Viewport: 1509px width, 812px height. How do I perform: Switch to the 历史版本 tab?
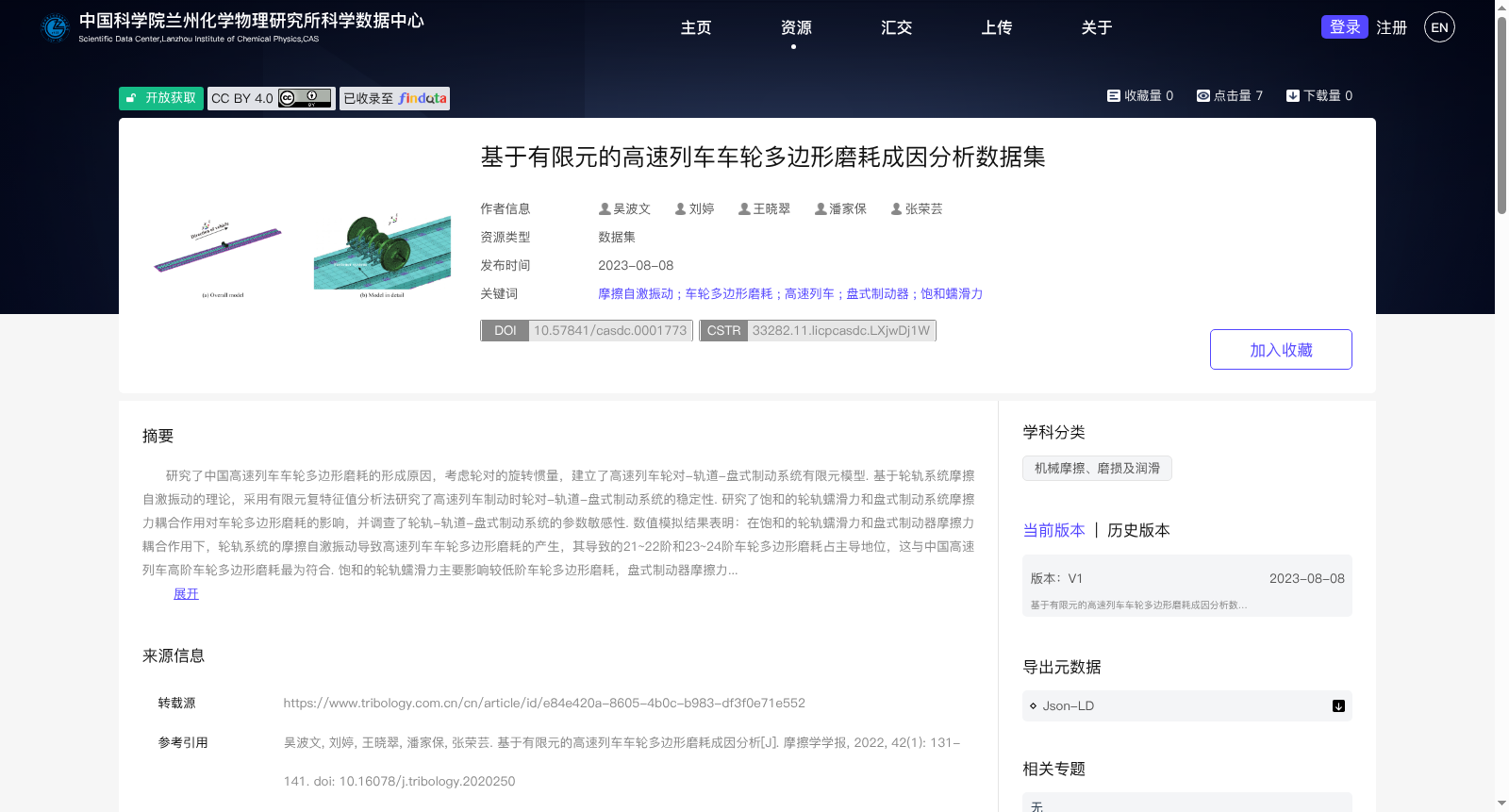point(1138,530)
